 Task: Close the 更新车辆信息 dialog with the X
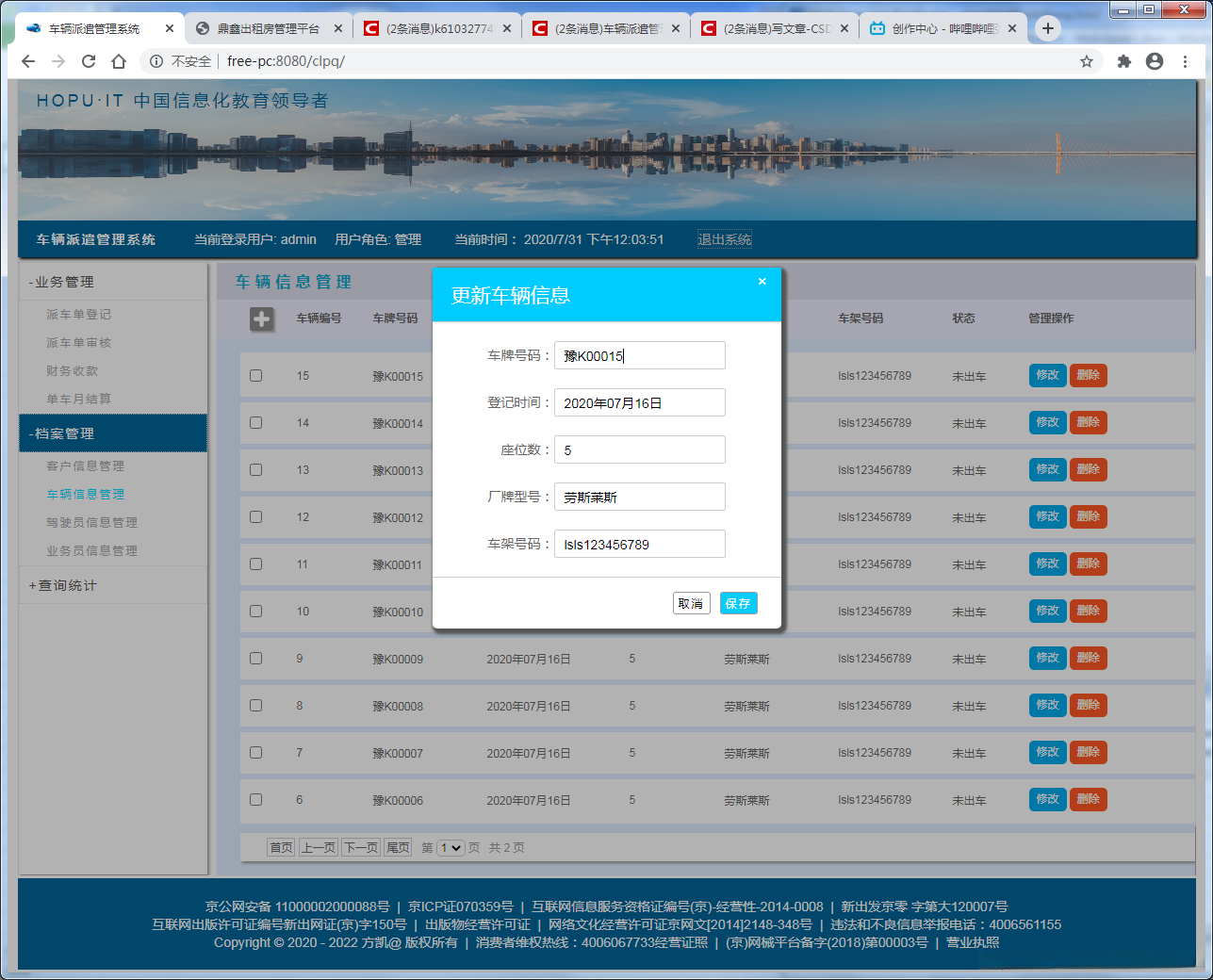762,282
